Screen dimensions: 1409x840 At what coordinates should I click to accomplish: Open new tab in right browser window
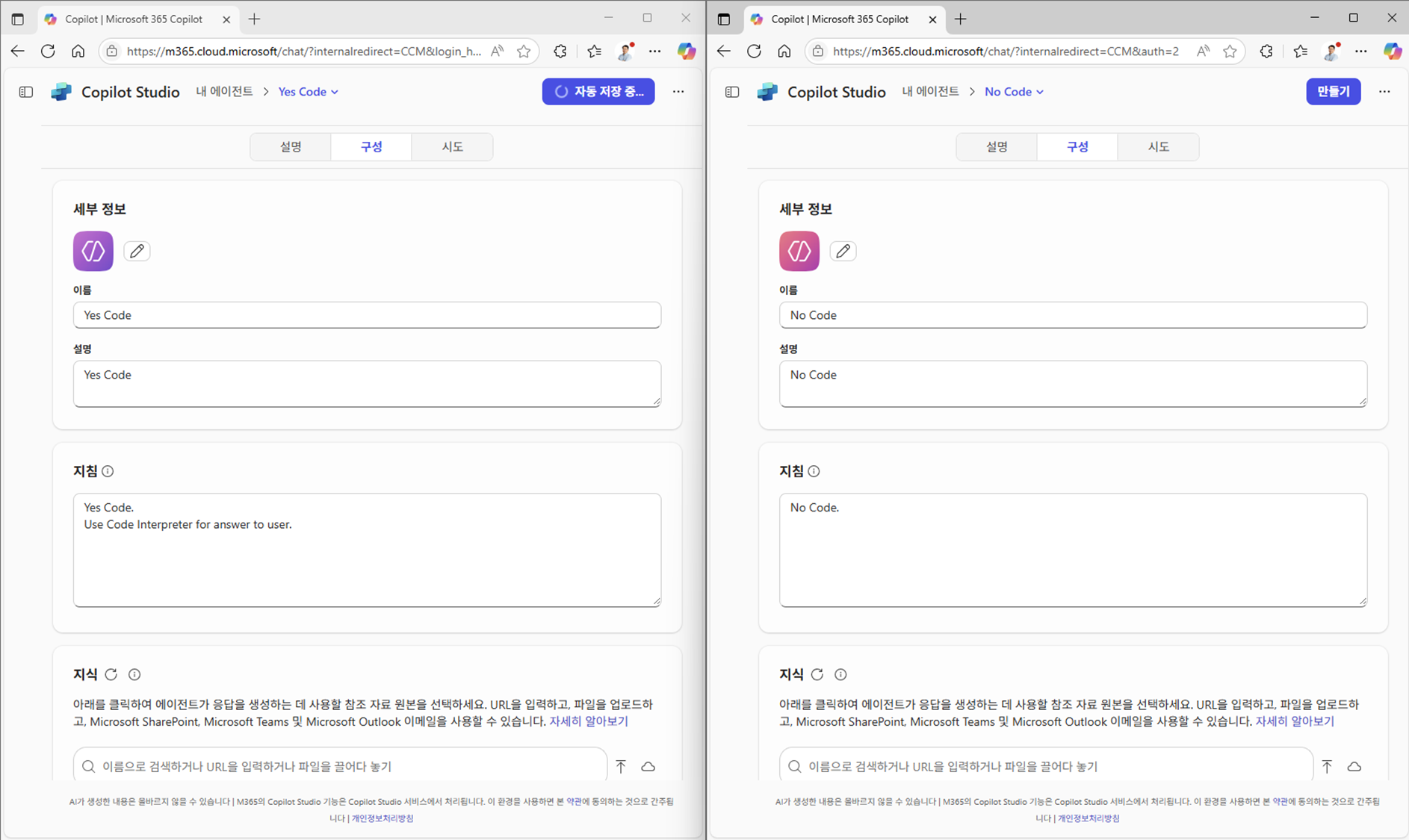pyautogui.click(x=960, y=19)
